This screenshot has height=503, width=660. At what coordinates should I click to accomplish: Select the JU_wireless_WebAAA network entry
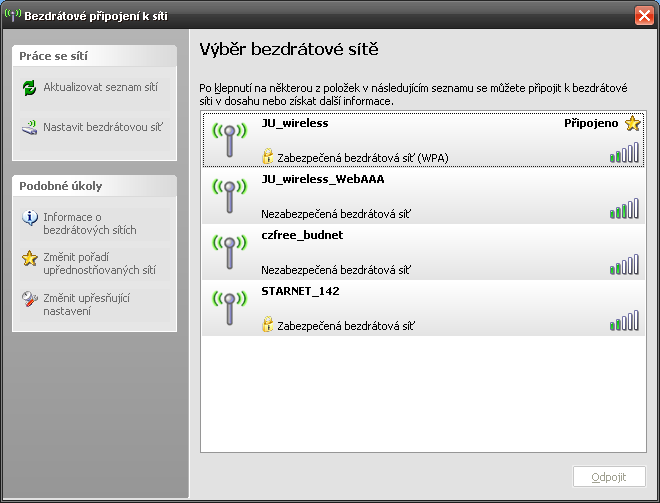click(423, 196)
